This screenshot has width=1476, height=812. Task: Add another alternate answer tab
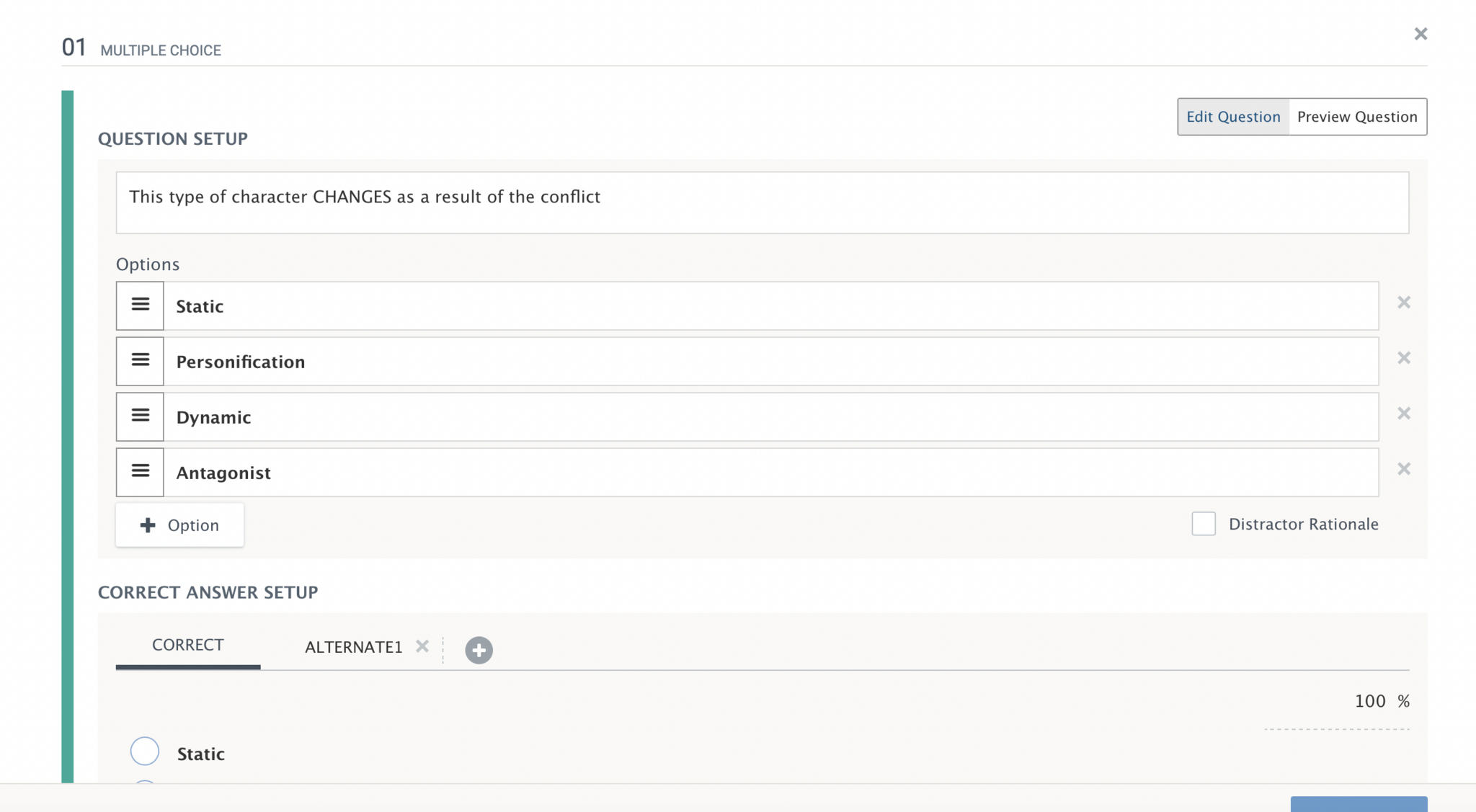[x=479, y=650]
